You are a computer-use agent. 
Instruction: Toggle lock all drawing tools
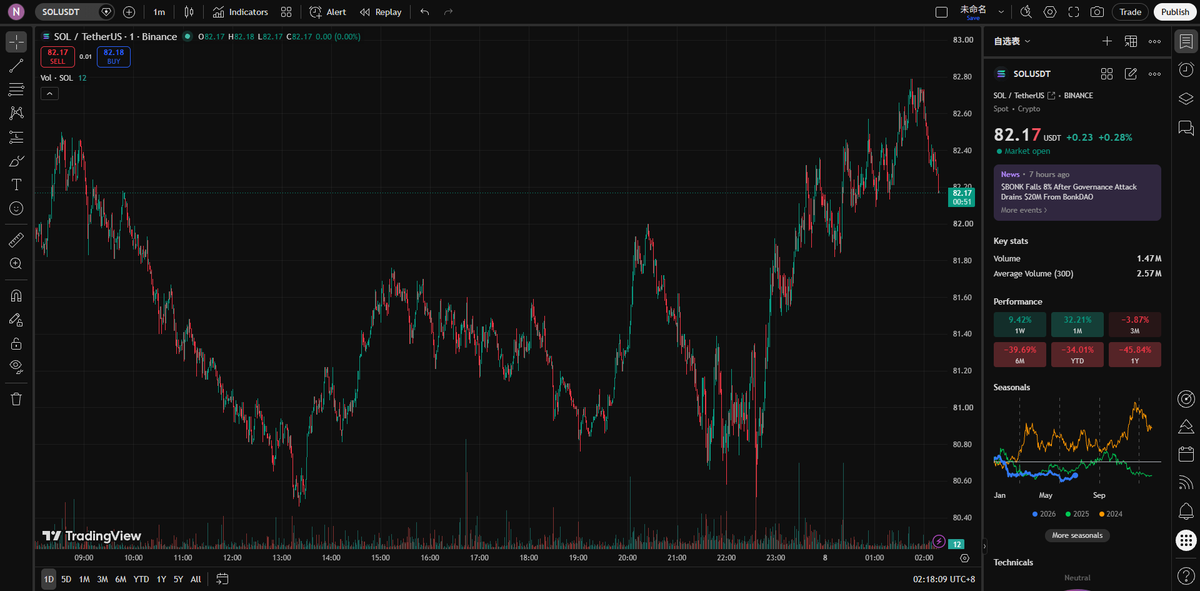tap(16, 343)
